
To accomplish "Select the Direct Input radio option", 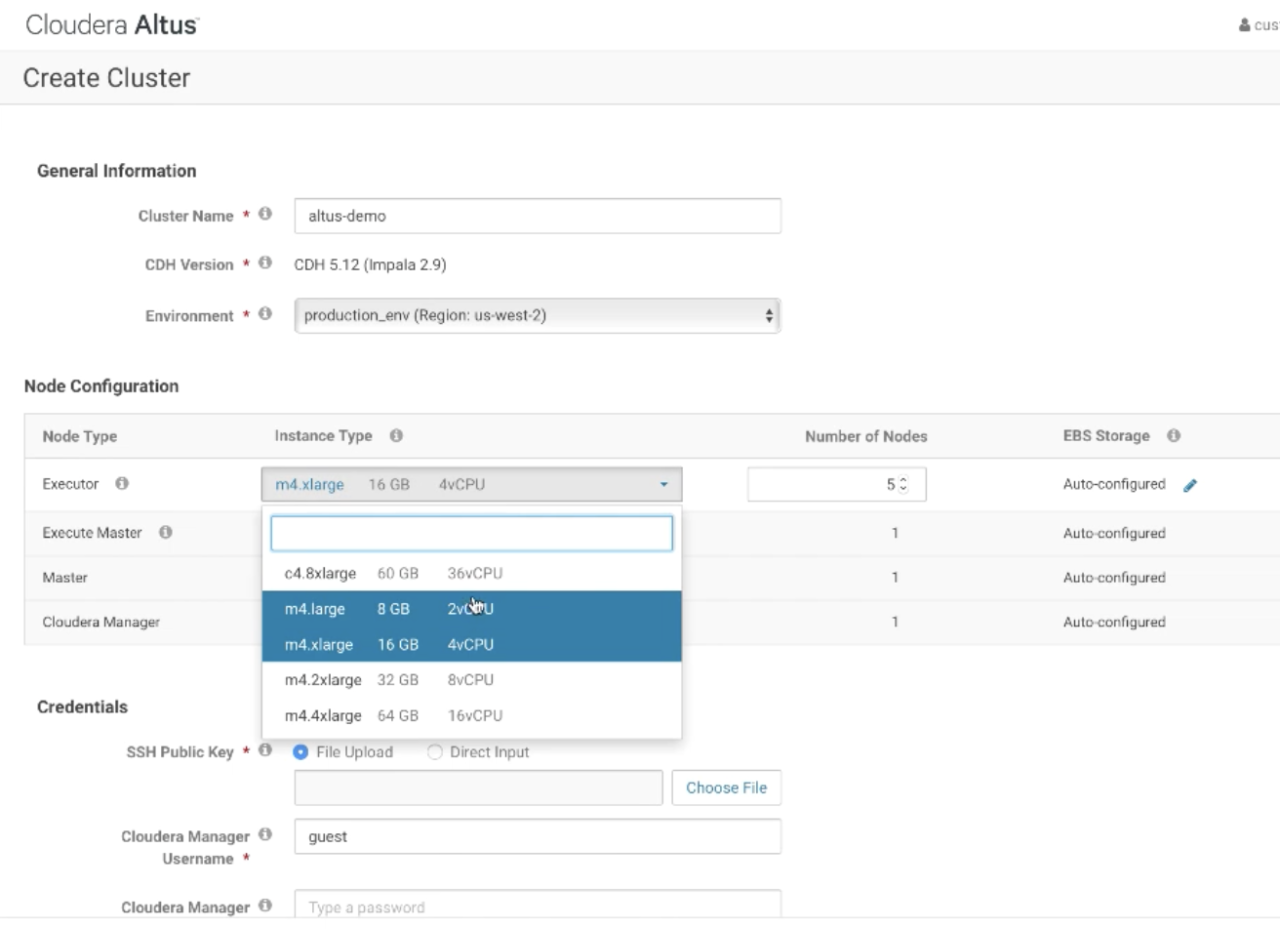I will click(435, 752).
